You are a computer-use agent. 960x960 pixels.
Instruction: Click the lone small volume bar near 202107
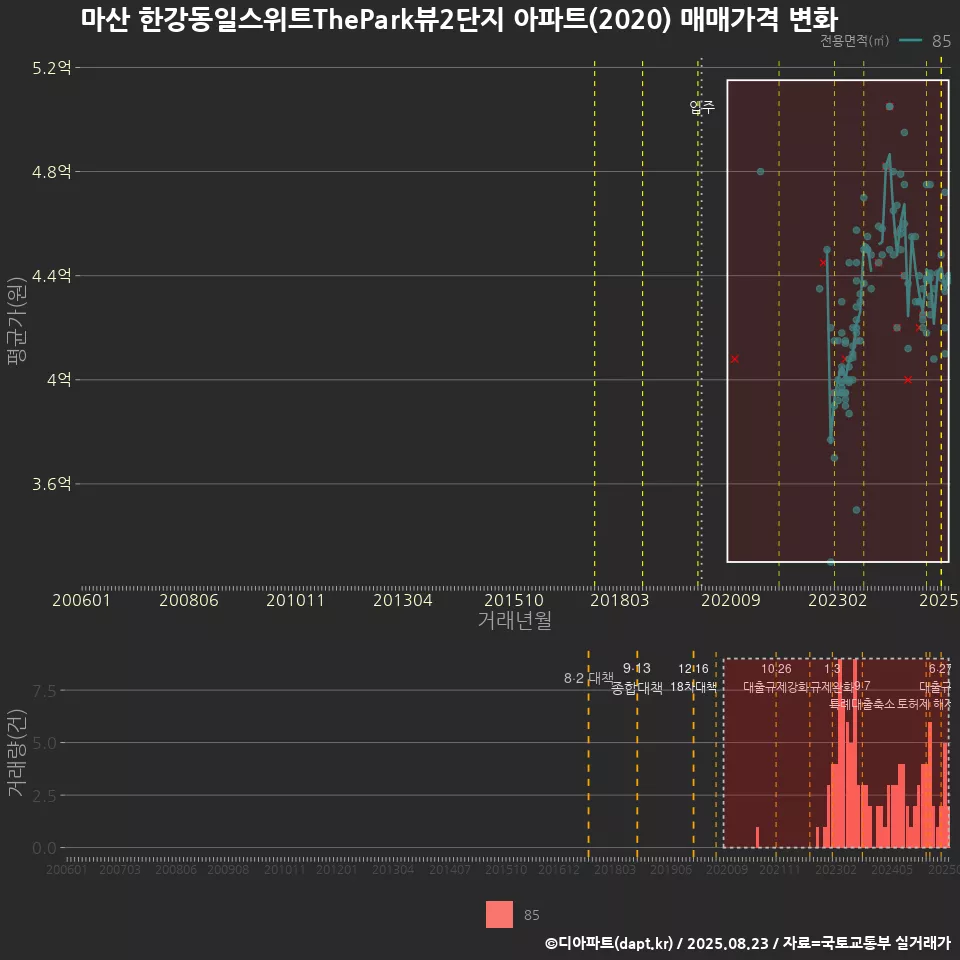758,837
